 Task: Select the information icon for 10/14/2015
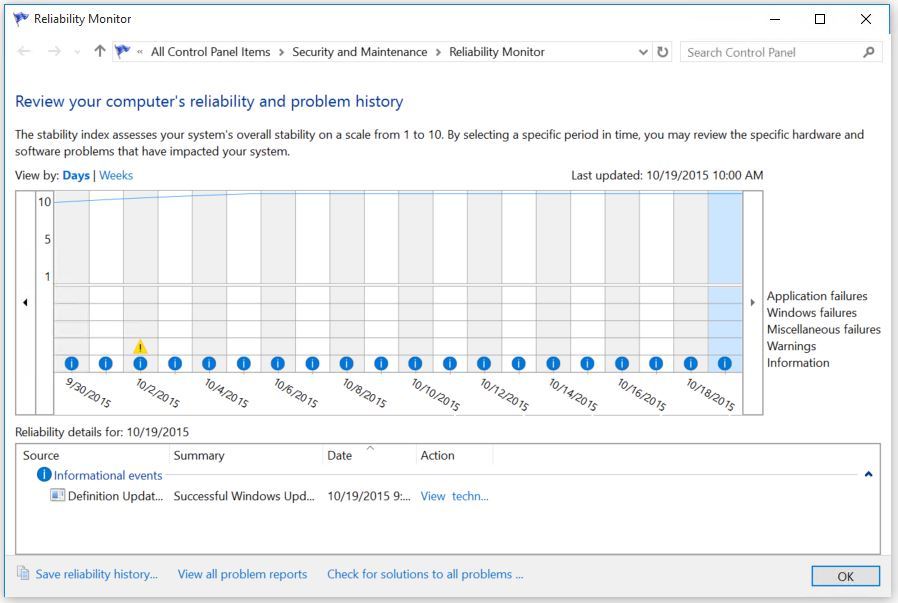(x=553, y=363)
